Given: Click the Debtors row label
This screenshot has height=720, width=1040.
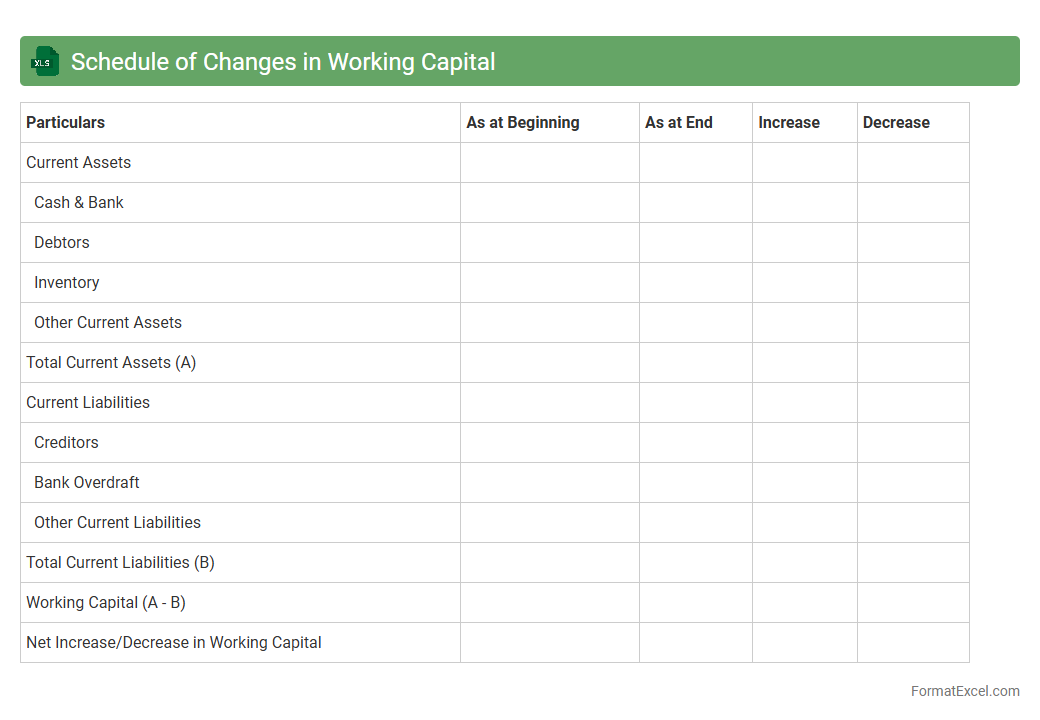Looking at the screenshot, I should (62, 243).
